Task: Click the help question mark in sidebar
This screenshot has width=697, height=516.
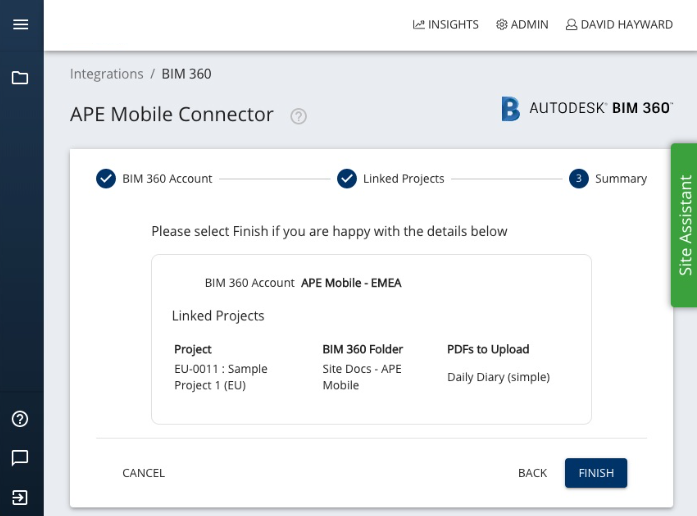Action: (x=20, y=419)
